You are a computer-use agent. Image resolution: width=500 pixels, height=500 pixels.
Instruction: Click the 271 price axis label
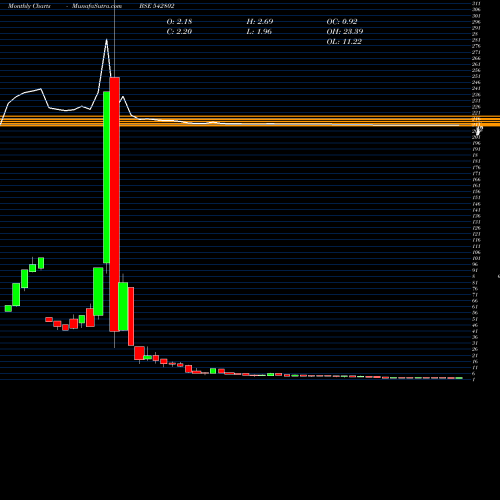click(x=476, y=52)
